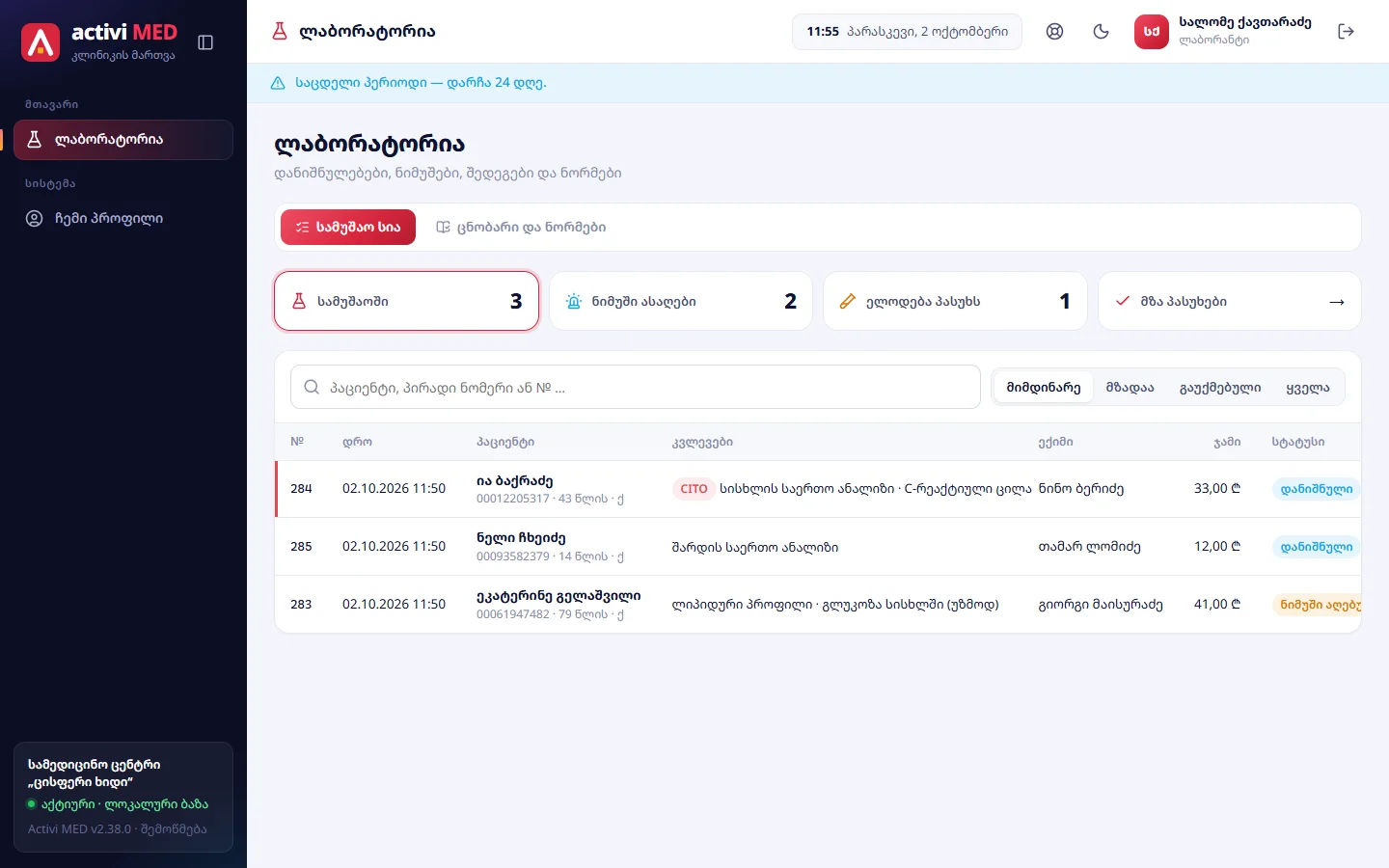Open ჩემი პროფილი in the sidebar
Viewport: 1389px width, 868px height.
123,219
